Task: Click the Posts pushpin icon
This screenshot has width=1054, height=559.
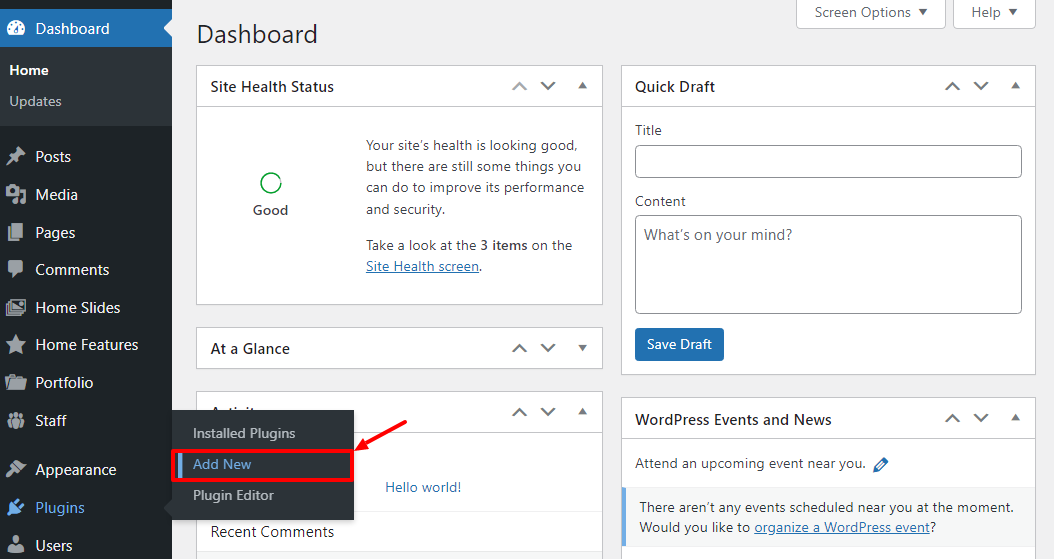Action: click(x=16, y=157)
